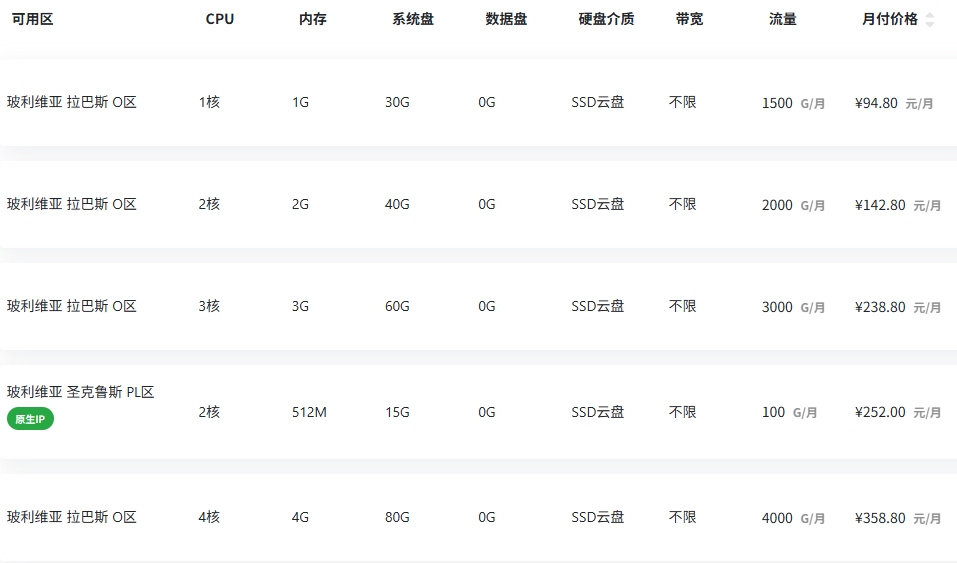Select the ¥142.80 monthly plan price
This screenshot has height=563, width=957.
pos(881,205)
